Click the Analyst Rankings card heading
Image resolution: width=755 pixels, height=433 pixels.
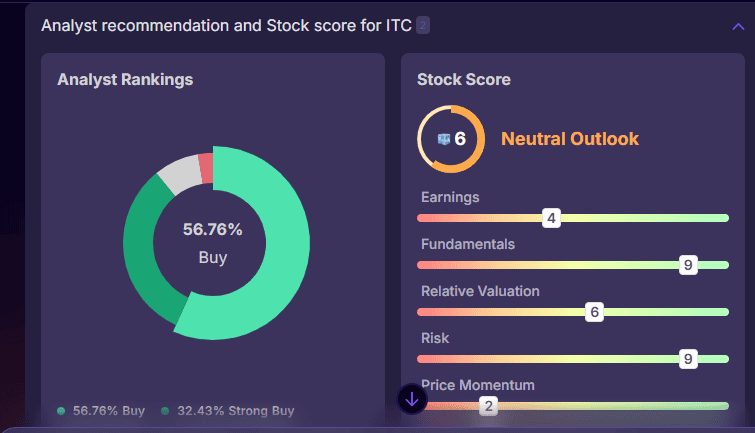(x=125, y=79)
